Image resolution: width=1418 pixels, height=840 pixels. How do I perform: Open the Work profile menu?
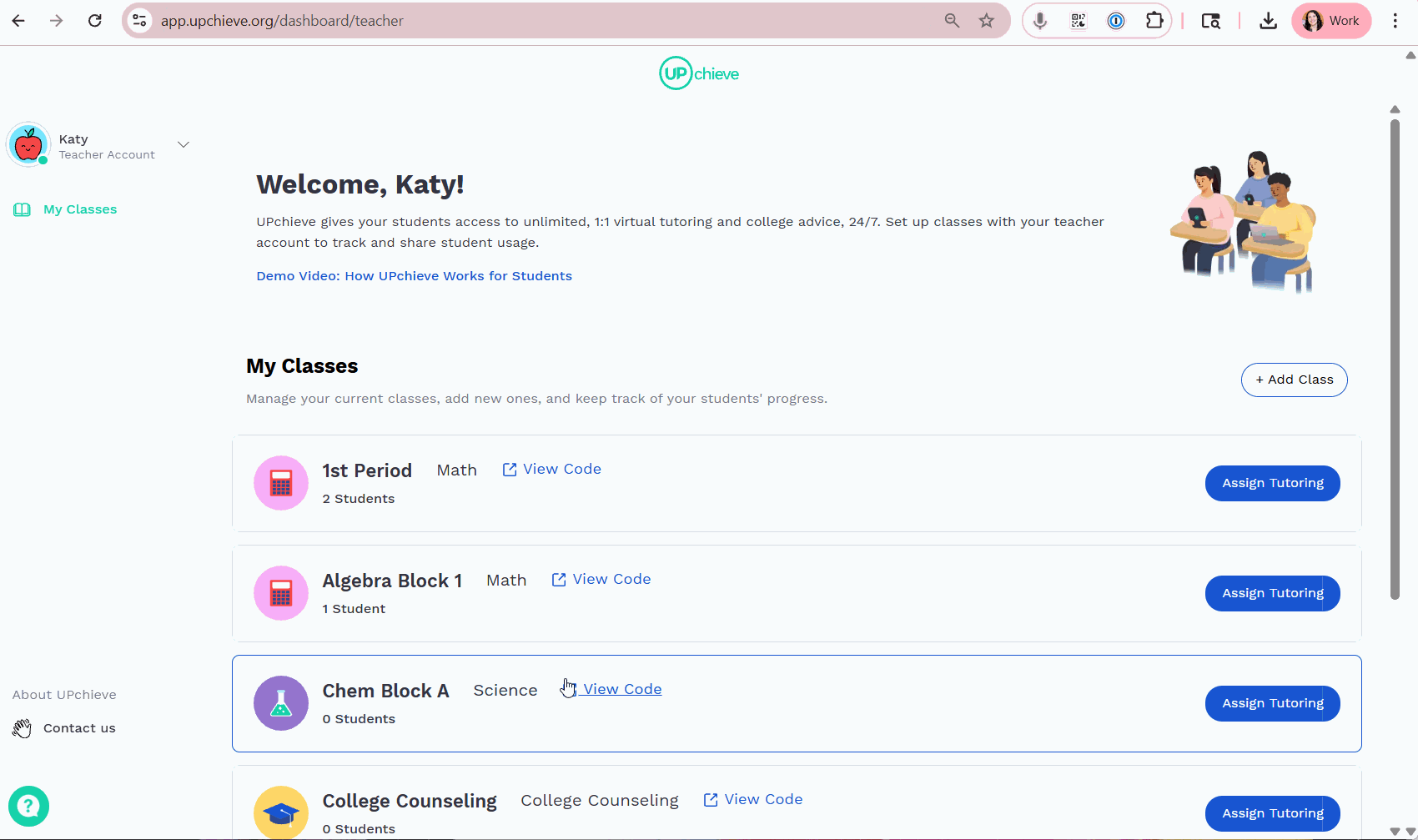[1331, 21]
